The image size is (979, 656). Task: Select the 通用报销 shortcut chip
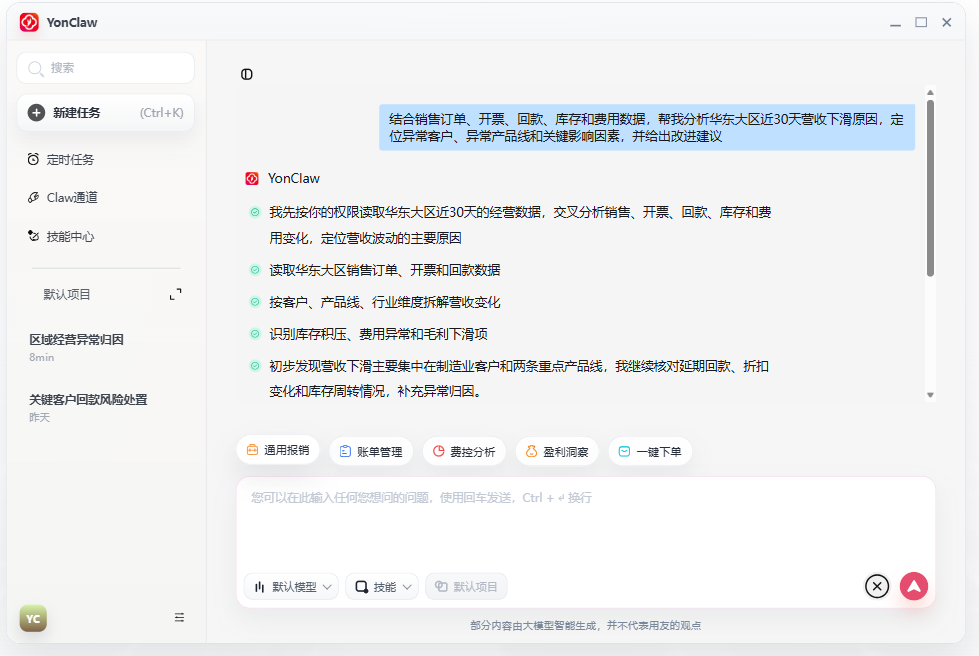pyautogui.click(x=278, y=451)
